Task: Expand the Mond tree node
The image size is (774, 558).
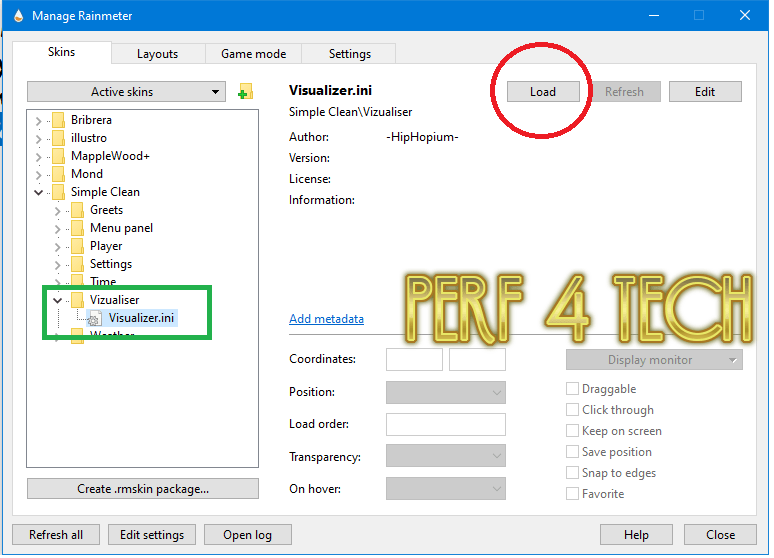Action: pos(39,175)
